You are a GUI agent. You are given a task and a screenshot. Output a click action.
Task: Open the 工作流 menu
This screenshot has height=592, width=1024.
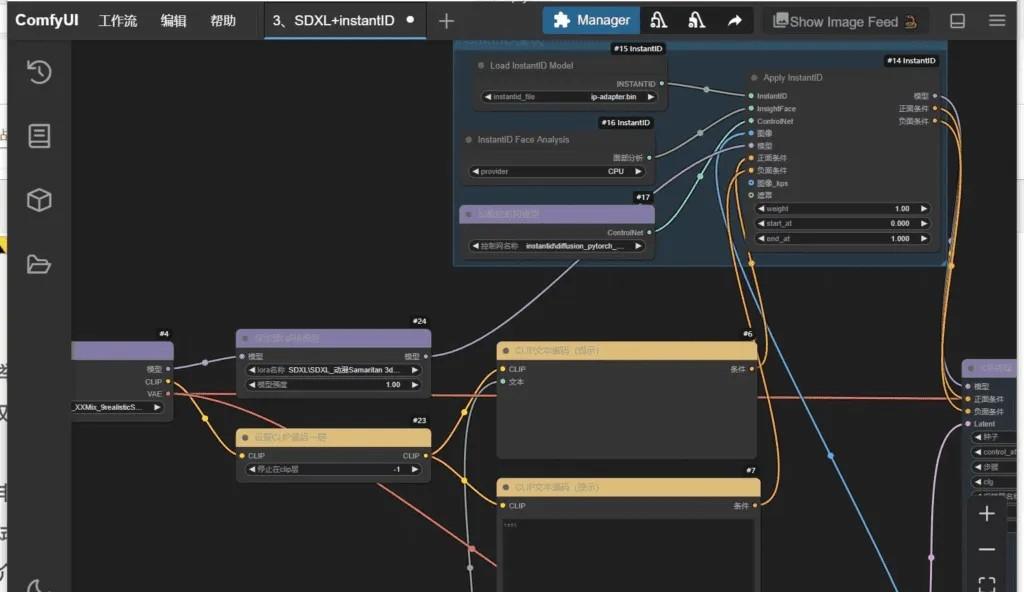118,21
